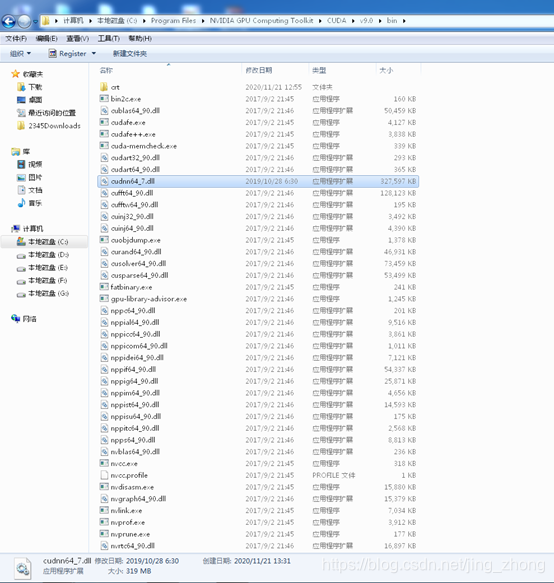Click the crt folder icon
554x583 pixels.
(x=104, y=87)
